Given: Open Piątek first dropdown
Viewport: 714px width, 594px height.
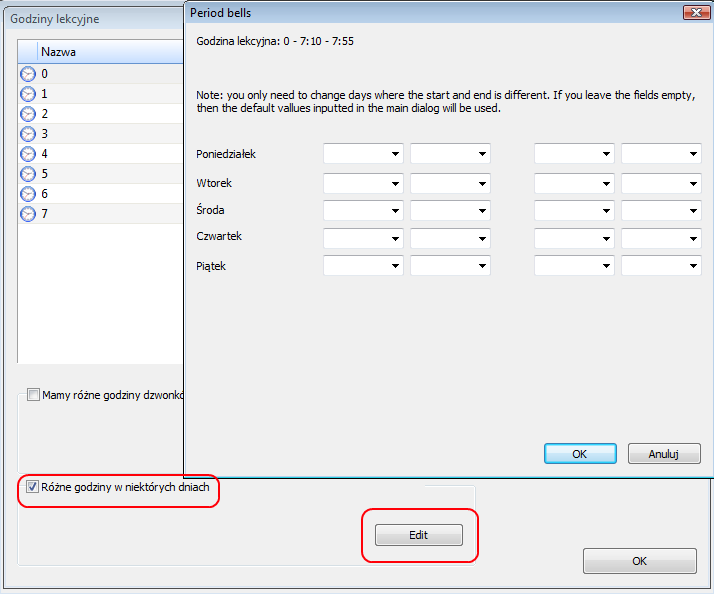Looking at the screenshot, I should tap(363, 266).
